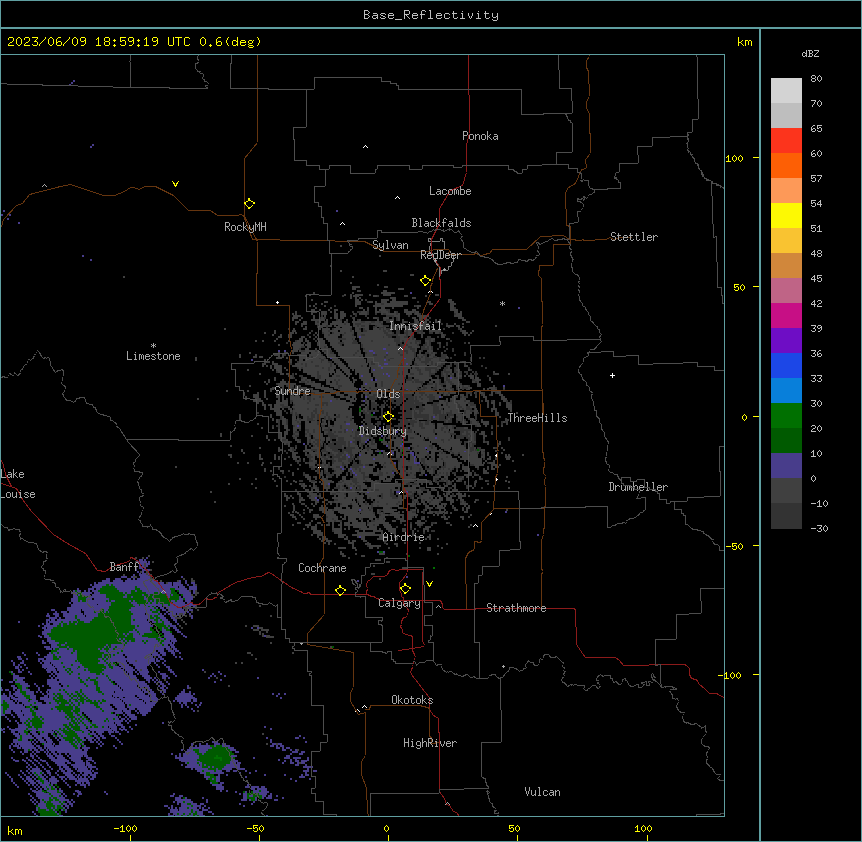
Task: Pick the yellow diamond marker below Cochrane
Action: (x=341, y=590)
